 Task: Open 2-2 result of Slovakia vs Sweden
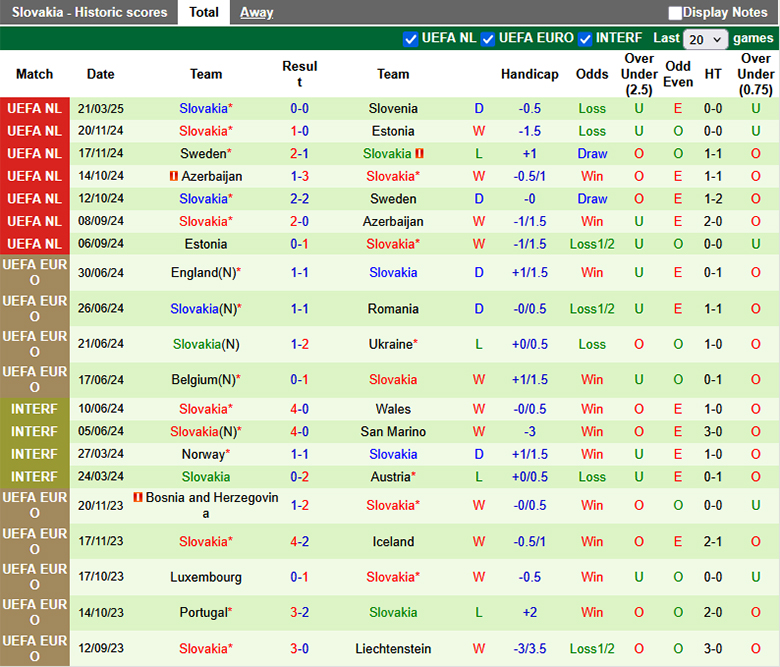[x=299, y=199]
